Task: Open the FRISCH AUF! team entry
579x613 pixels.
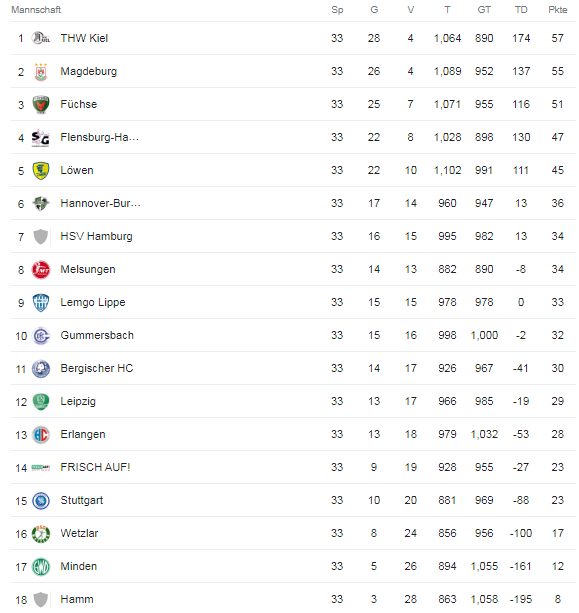Action: point(95,467)
